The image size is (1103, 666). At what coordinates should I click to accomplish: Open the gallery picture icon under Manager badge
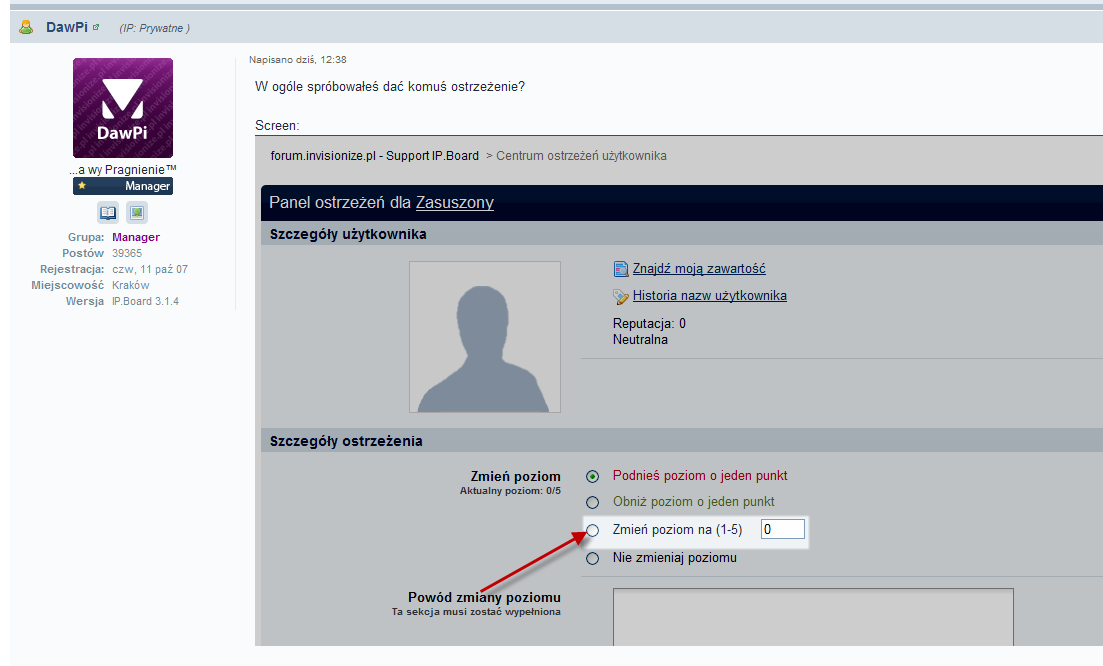point(137,212)
